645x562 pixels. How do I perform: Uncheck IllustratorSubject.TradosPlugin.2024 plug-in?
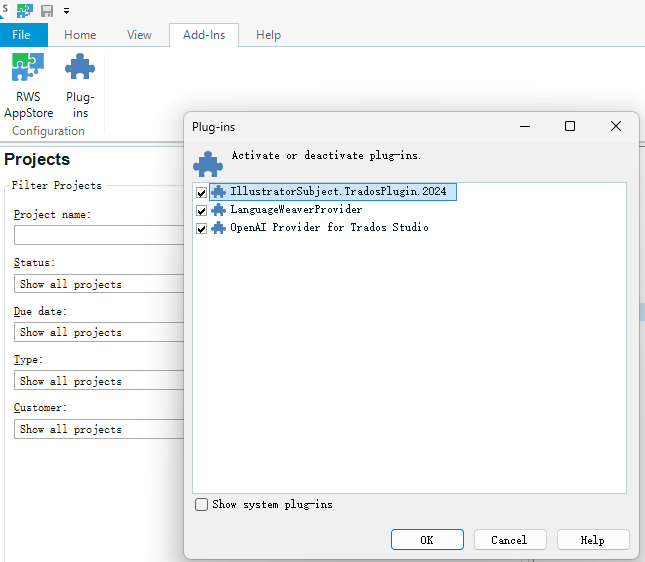coord(201,193)
